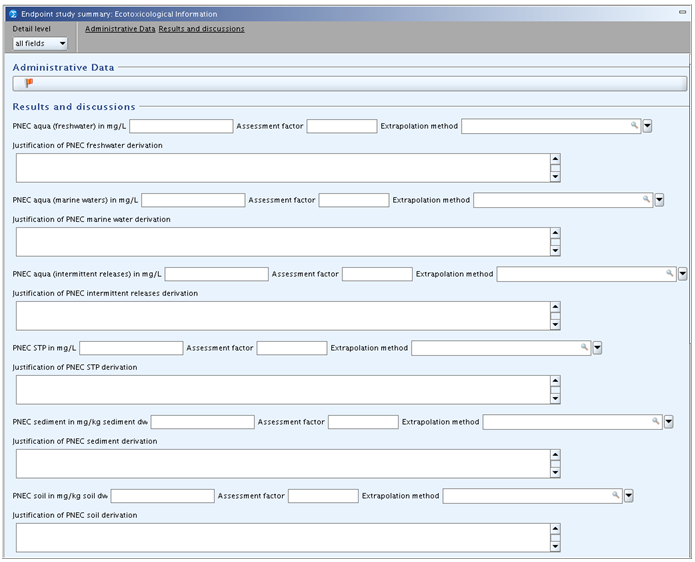Click PNEC soil in mg/kg soil dw field
This screenshot has height=562, width=695.
click(162, 496)
